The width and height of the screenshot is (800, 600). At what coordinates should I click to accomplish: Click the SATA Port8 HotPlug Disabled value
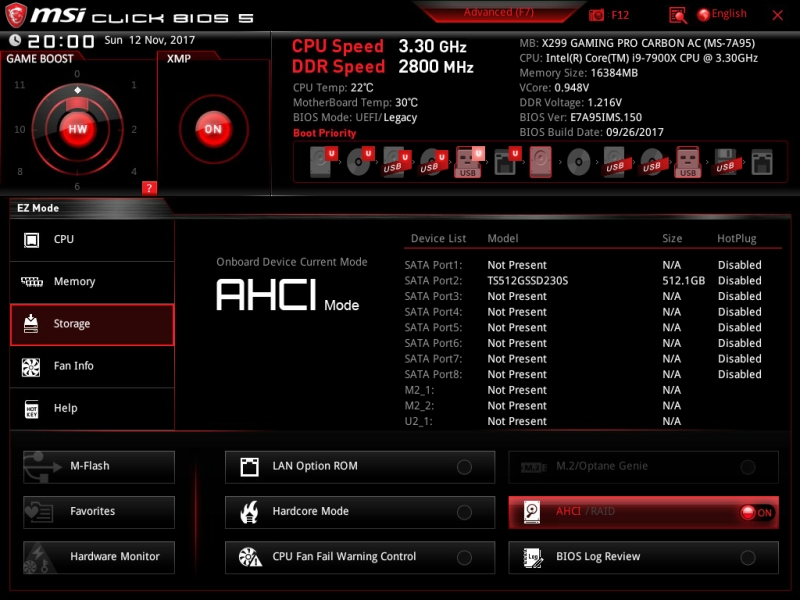coord(739,374)
